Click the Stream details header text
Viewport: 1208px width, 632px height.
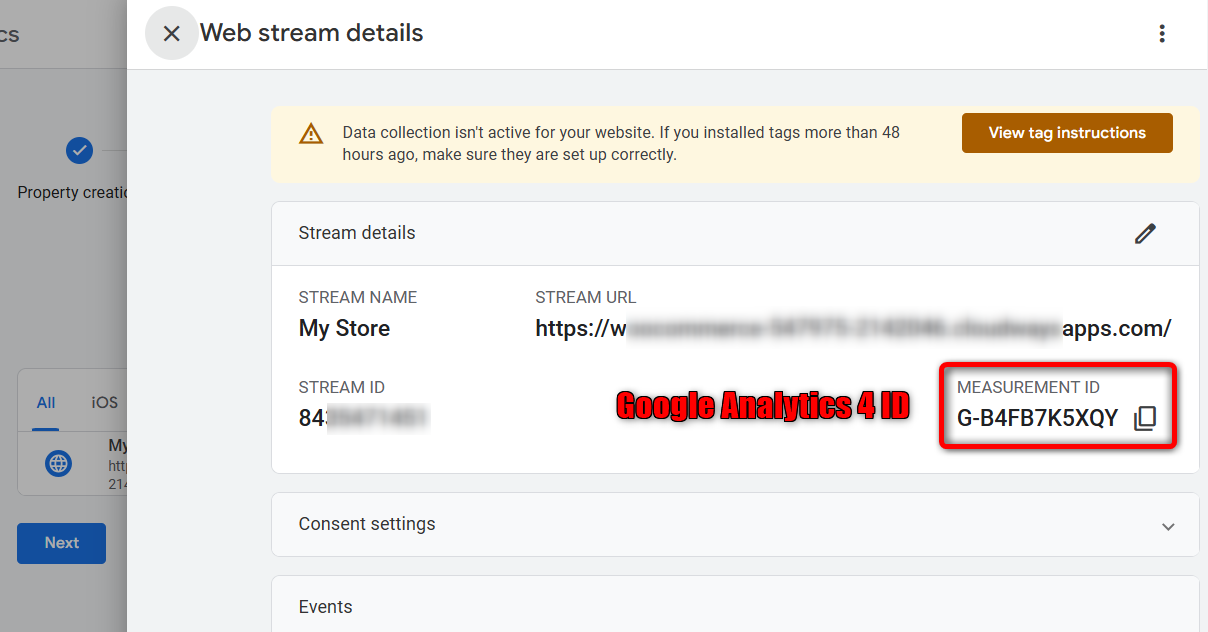pos(357,233)
